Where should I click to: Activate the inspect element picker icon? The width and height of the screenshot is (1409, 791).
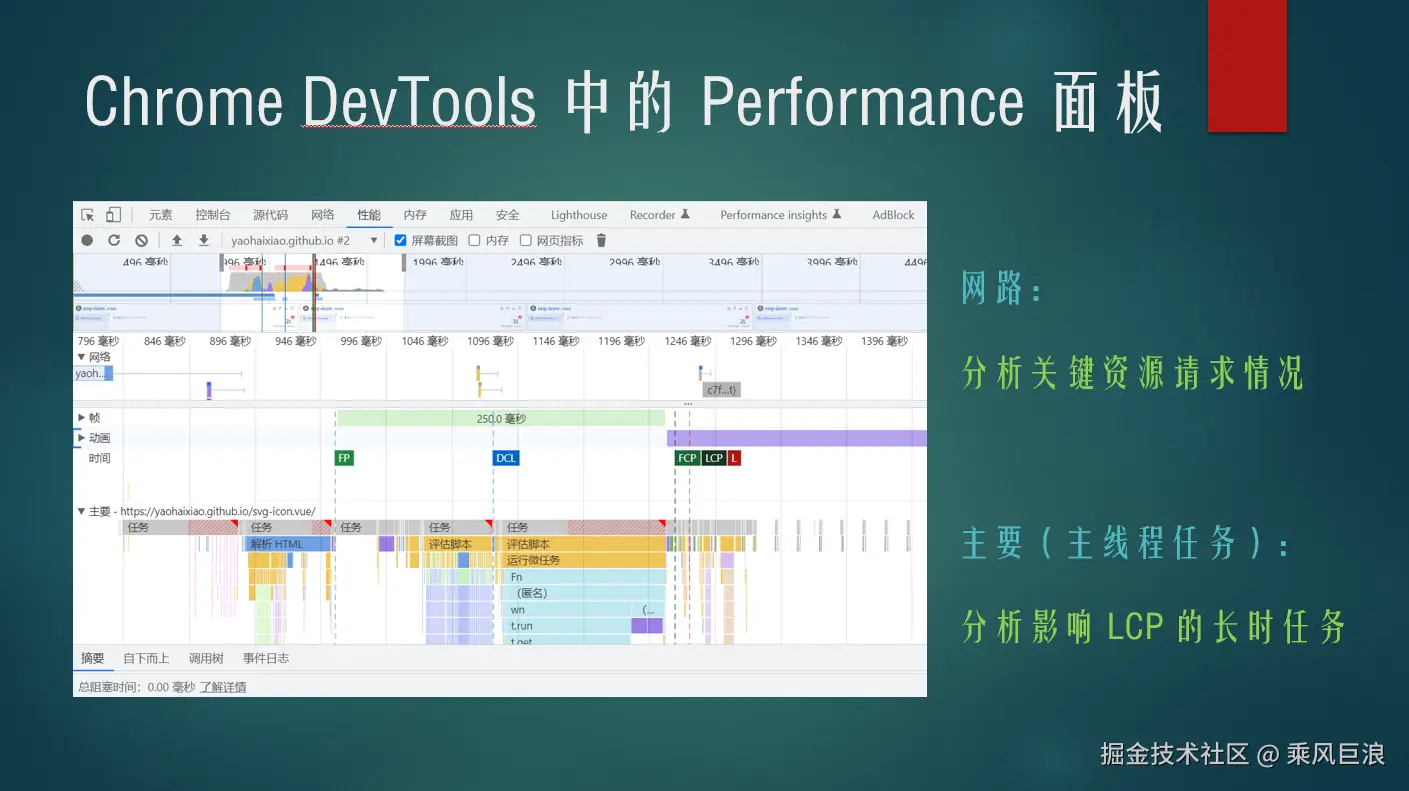pos(88,215)
